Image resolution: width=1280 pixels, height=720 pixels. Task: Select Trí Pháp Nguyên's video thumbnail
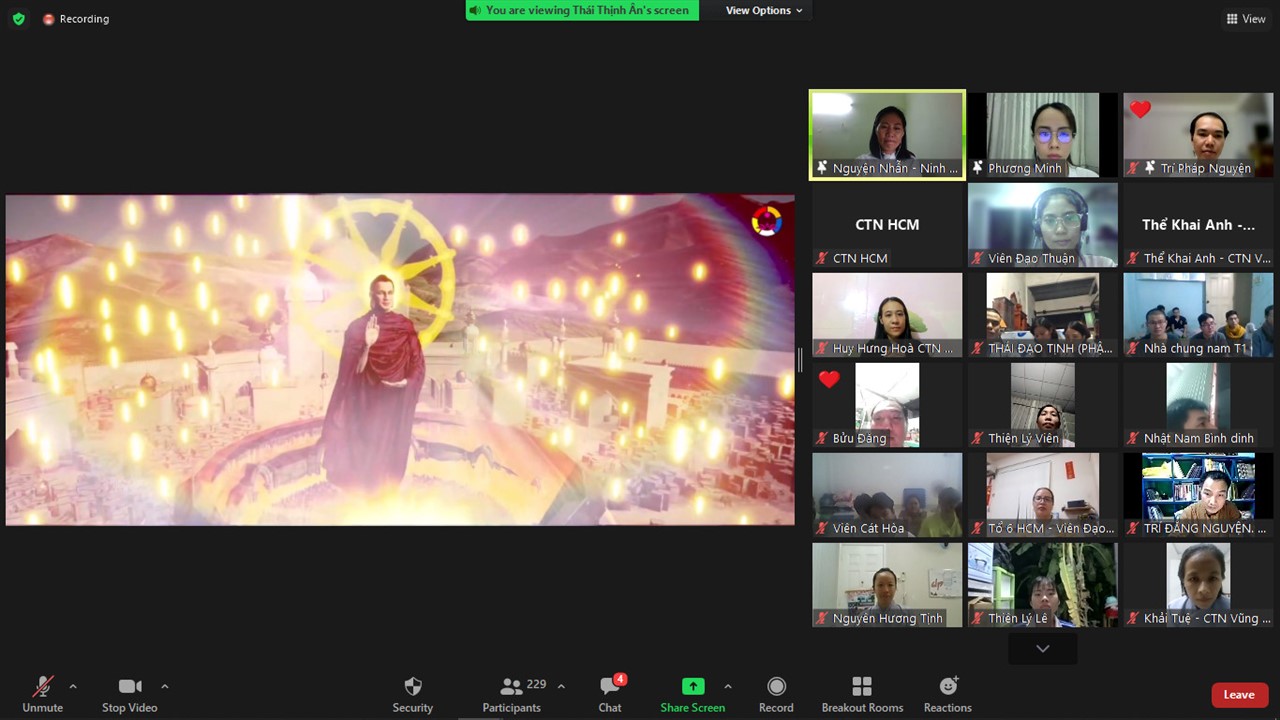coord(1198,135)
